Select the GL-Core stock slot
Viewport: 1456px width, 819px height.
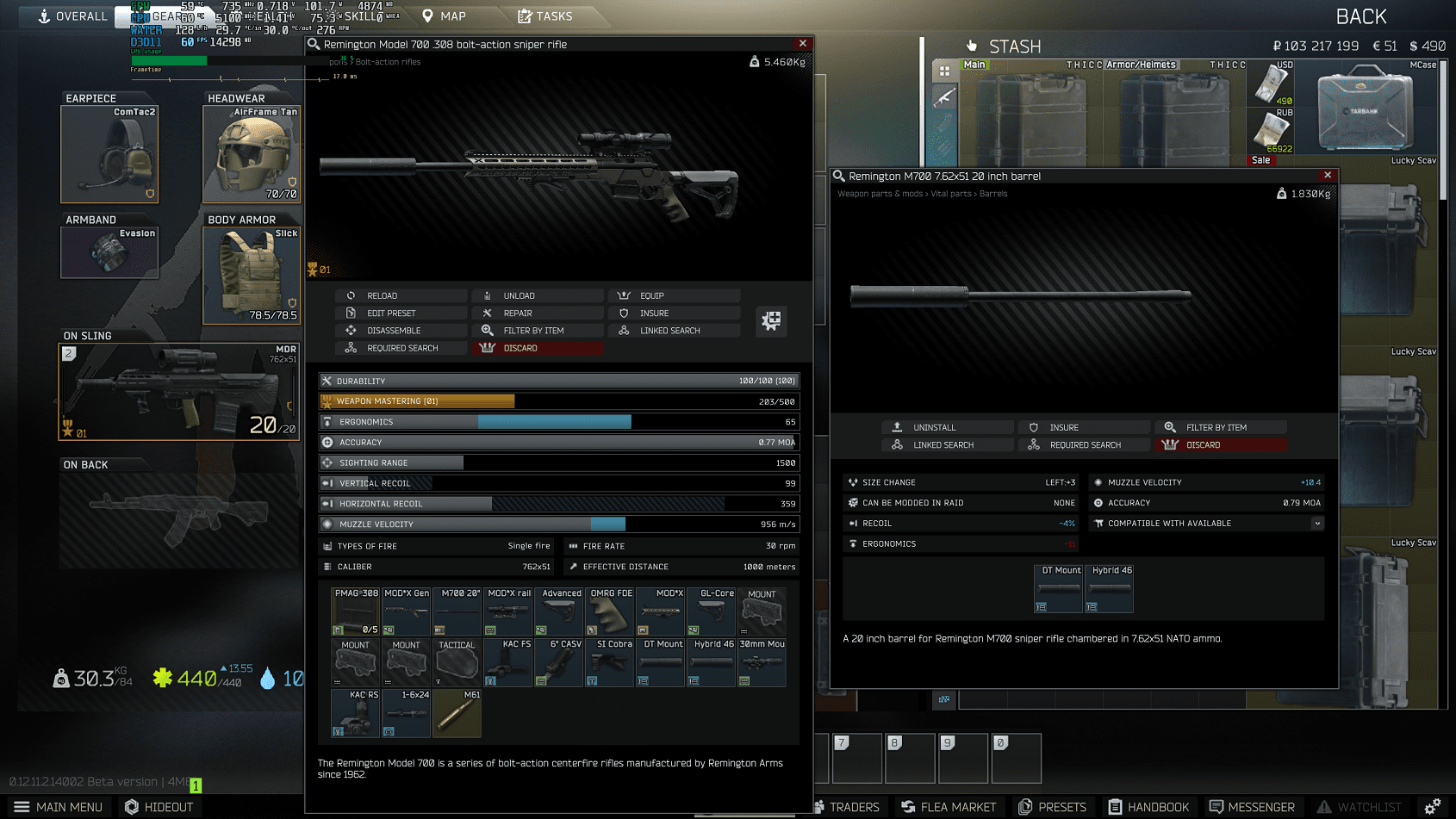[712, 611]
